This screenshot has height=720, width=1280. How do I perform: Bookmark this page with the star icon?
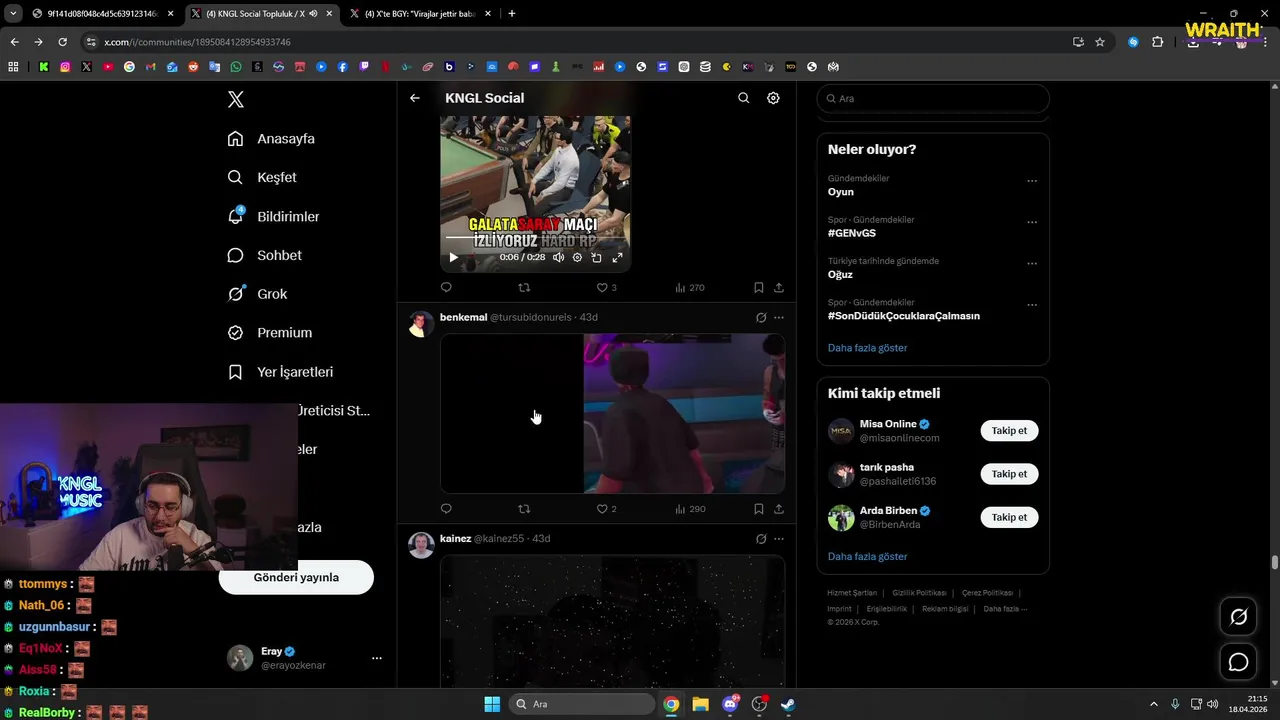tap(1100, 42)
